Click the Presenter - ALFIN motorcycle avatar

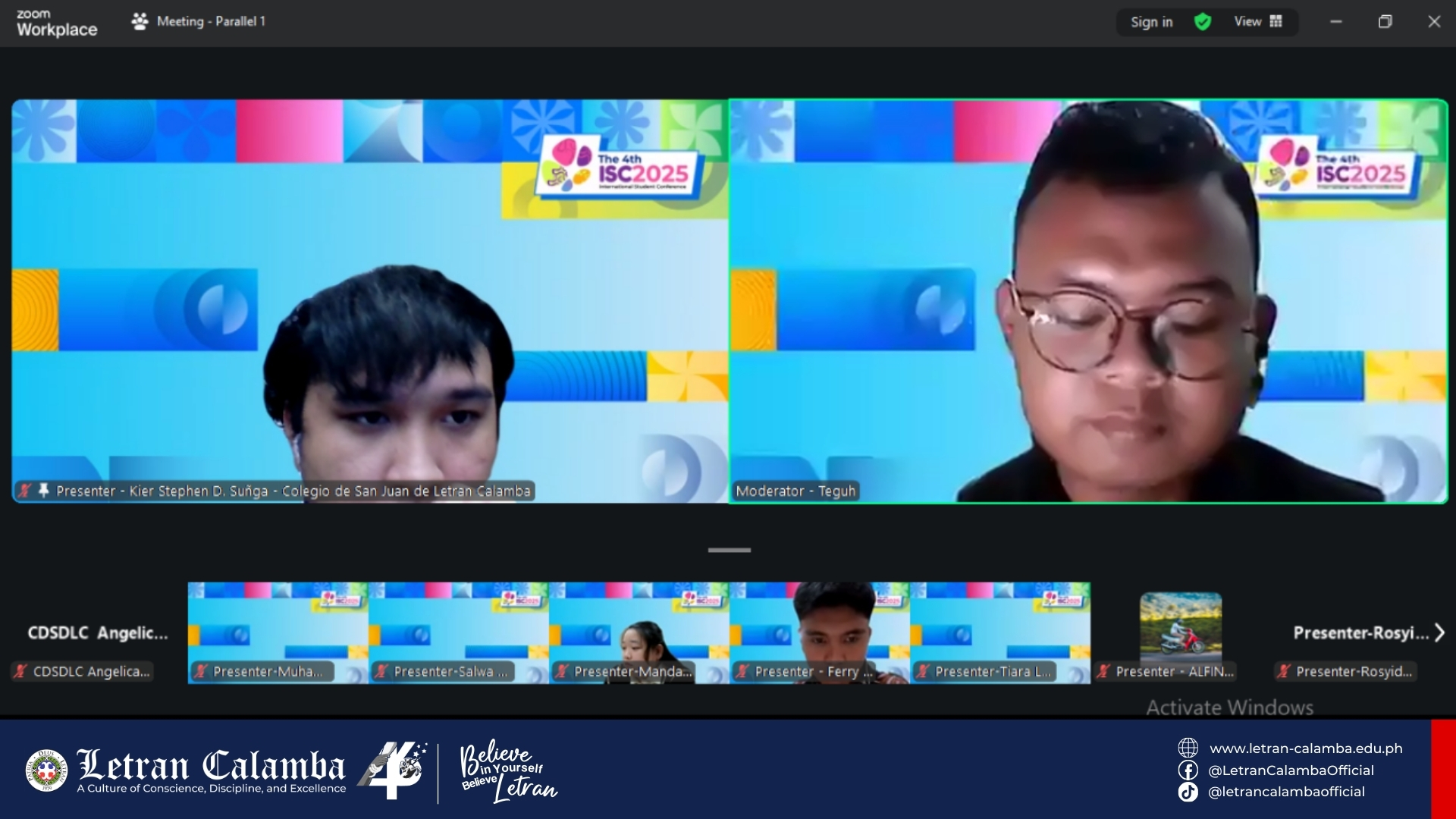(x=1181, y=624)
